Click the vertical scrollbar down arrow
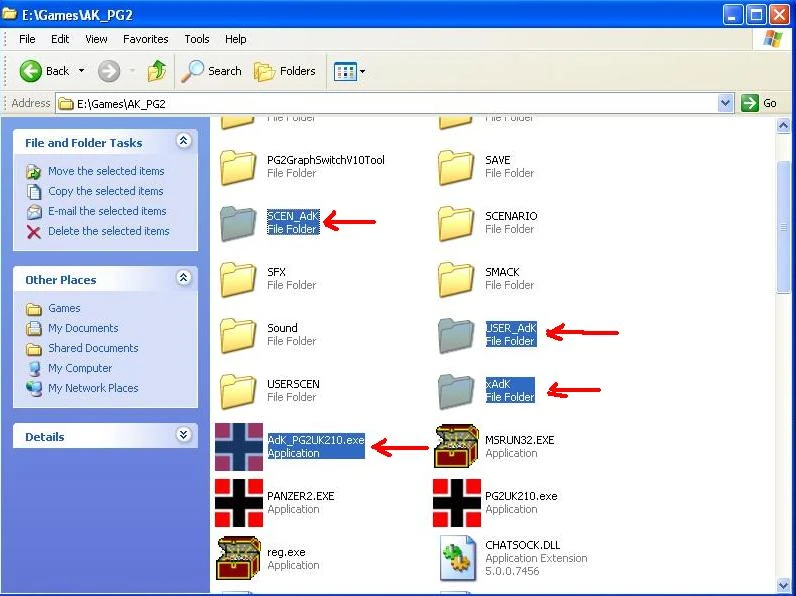 pyautogui.click(x=783, y=586)
